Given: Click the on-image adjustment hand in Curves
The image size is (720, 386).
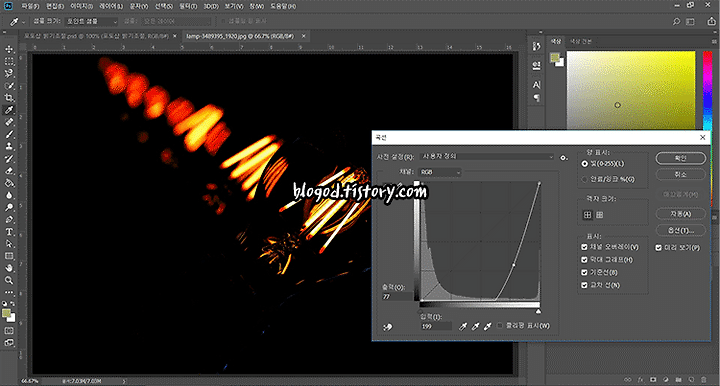Looking at the screenshot, I should 388,327.
